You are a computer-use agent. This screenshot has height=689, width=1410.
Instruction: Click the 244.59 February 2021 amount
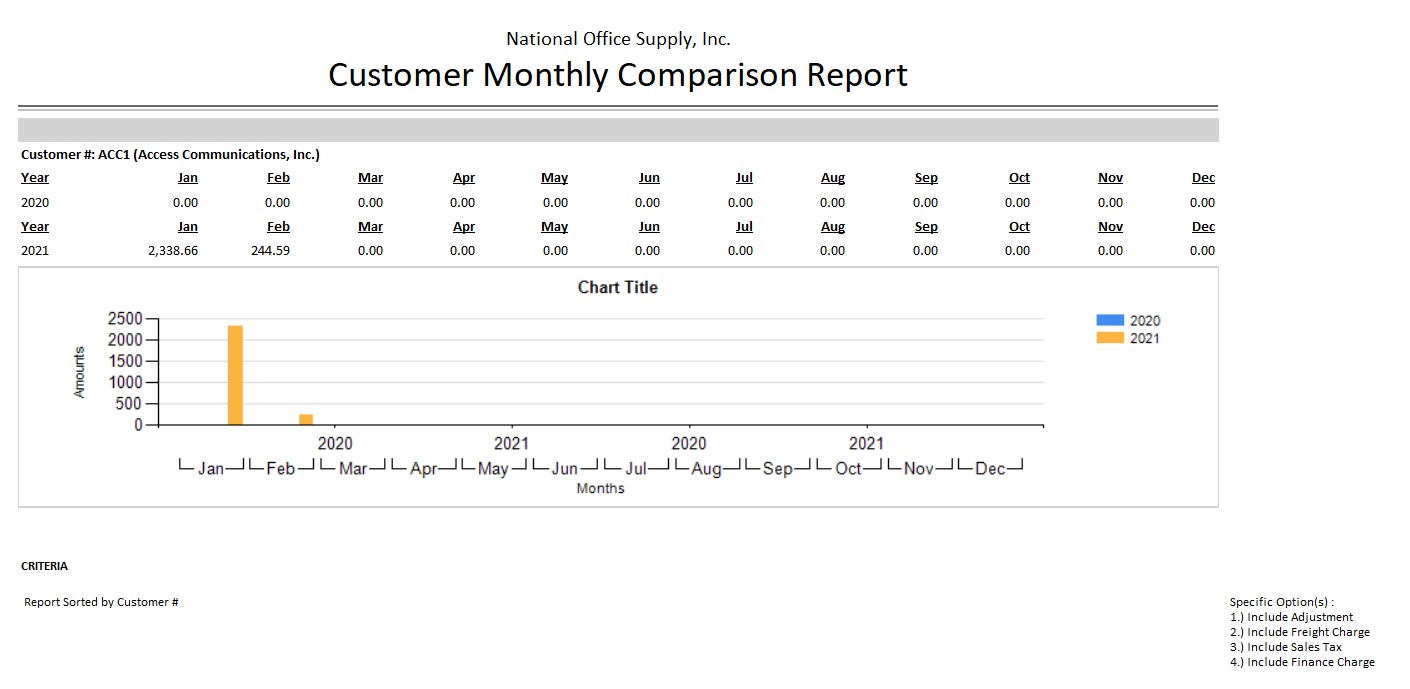270,251
